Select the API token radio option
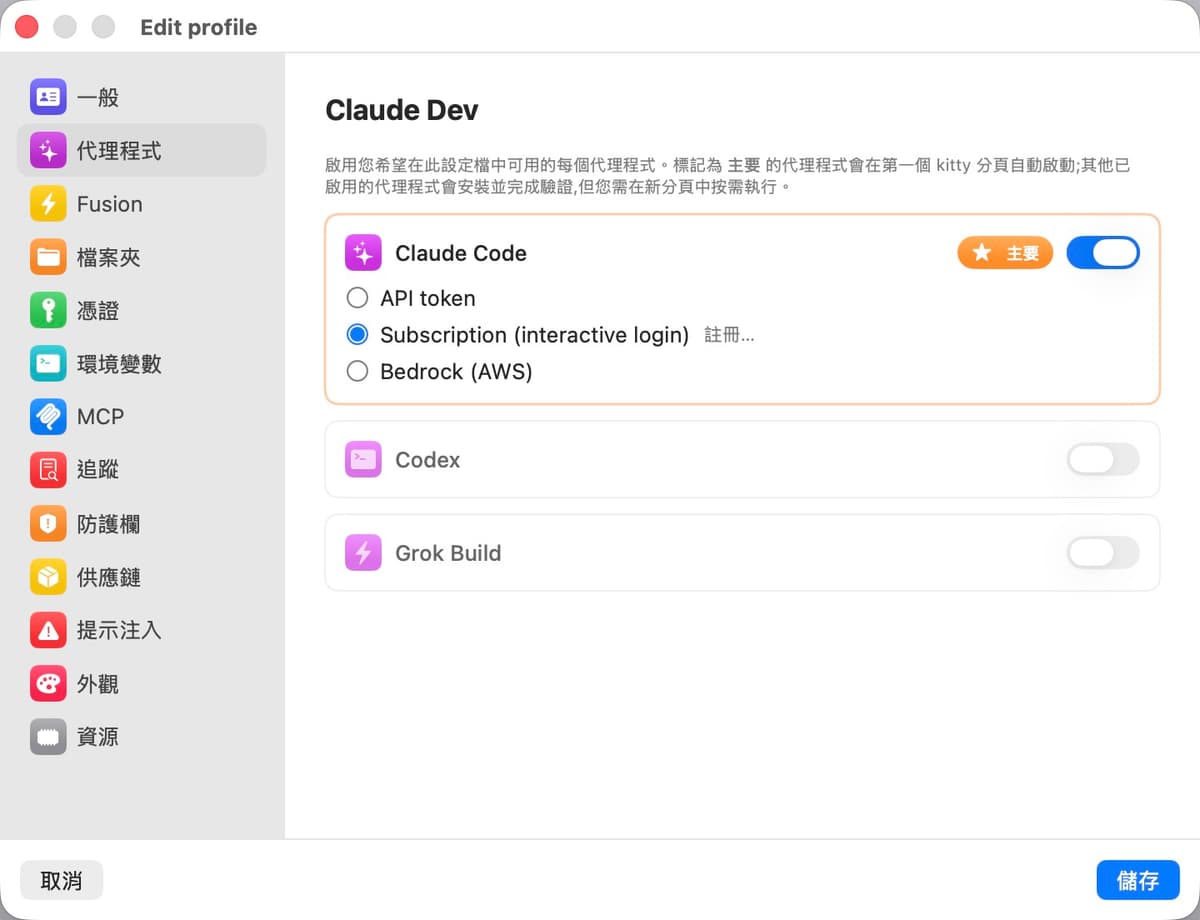The height and width of the screenshot is (920, 1200). (357, 298)
